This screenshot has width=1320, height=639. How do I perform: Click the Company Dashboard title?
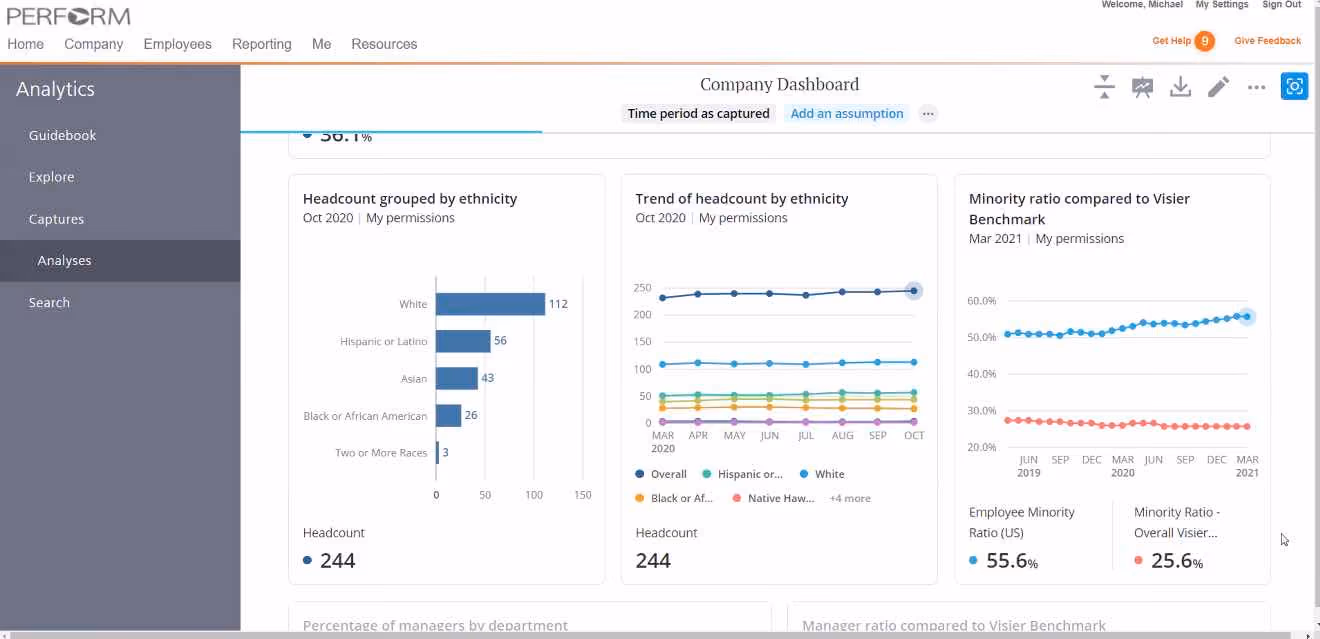[x=779, y=84]
